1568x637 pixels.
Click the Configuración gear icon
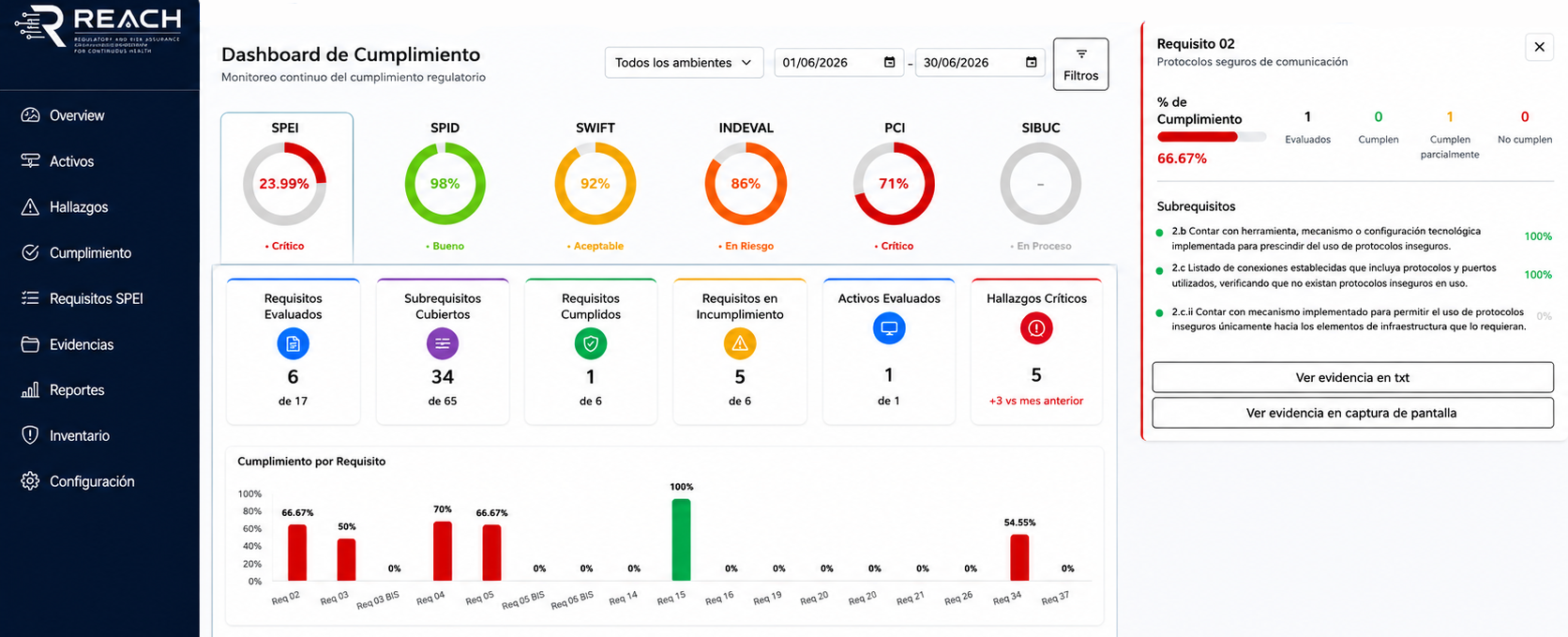coord(30,481)
